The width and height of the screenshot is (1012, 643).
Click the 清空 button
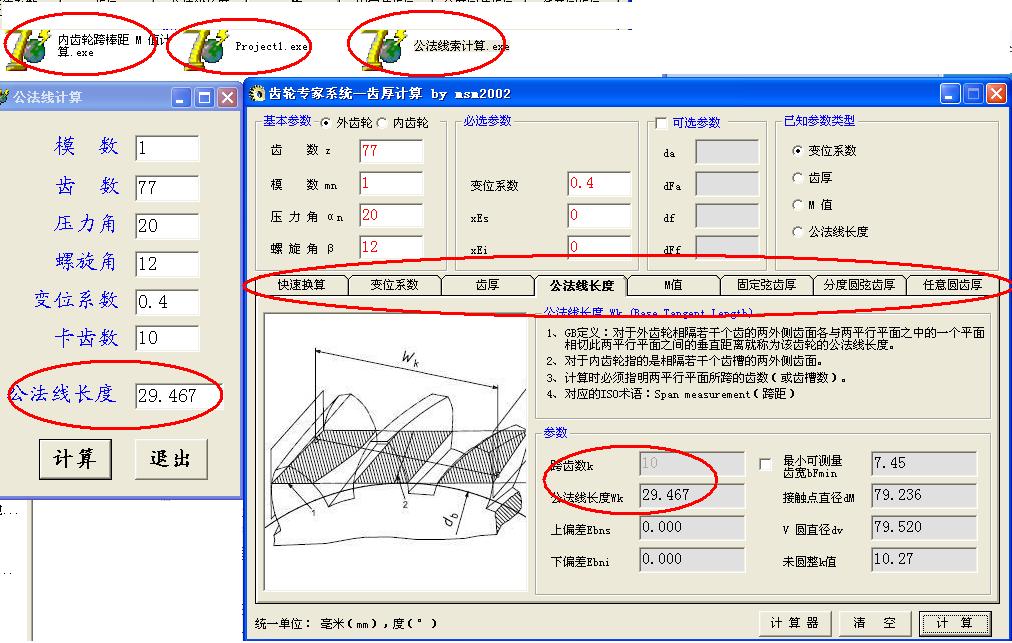pyautogui.click(x=875, y=623)
